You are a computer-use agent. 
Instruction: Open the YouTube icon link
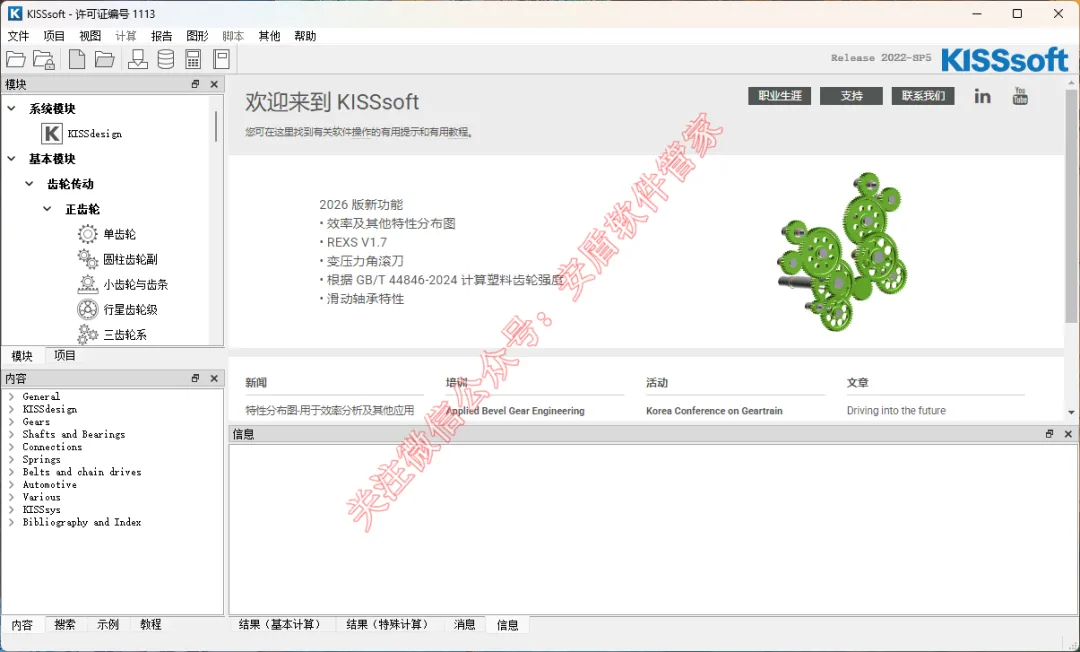point(1020,96)
